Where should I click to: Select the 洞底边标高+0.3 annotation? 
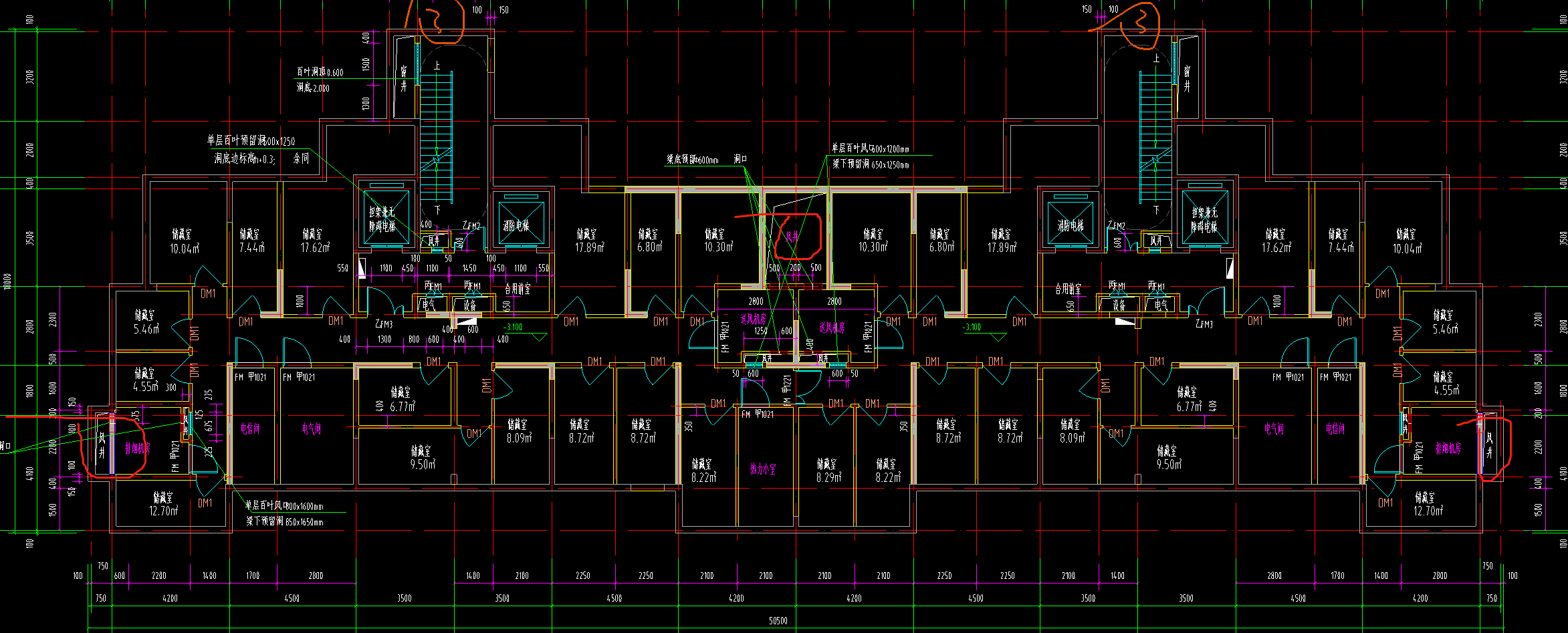coord(245,159)
